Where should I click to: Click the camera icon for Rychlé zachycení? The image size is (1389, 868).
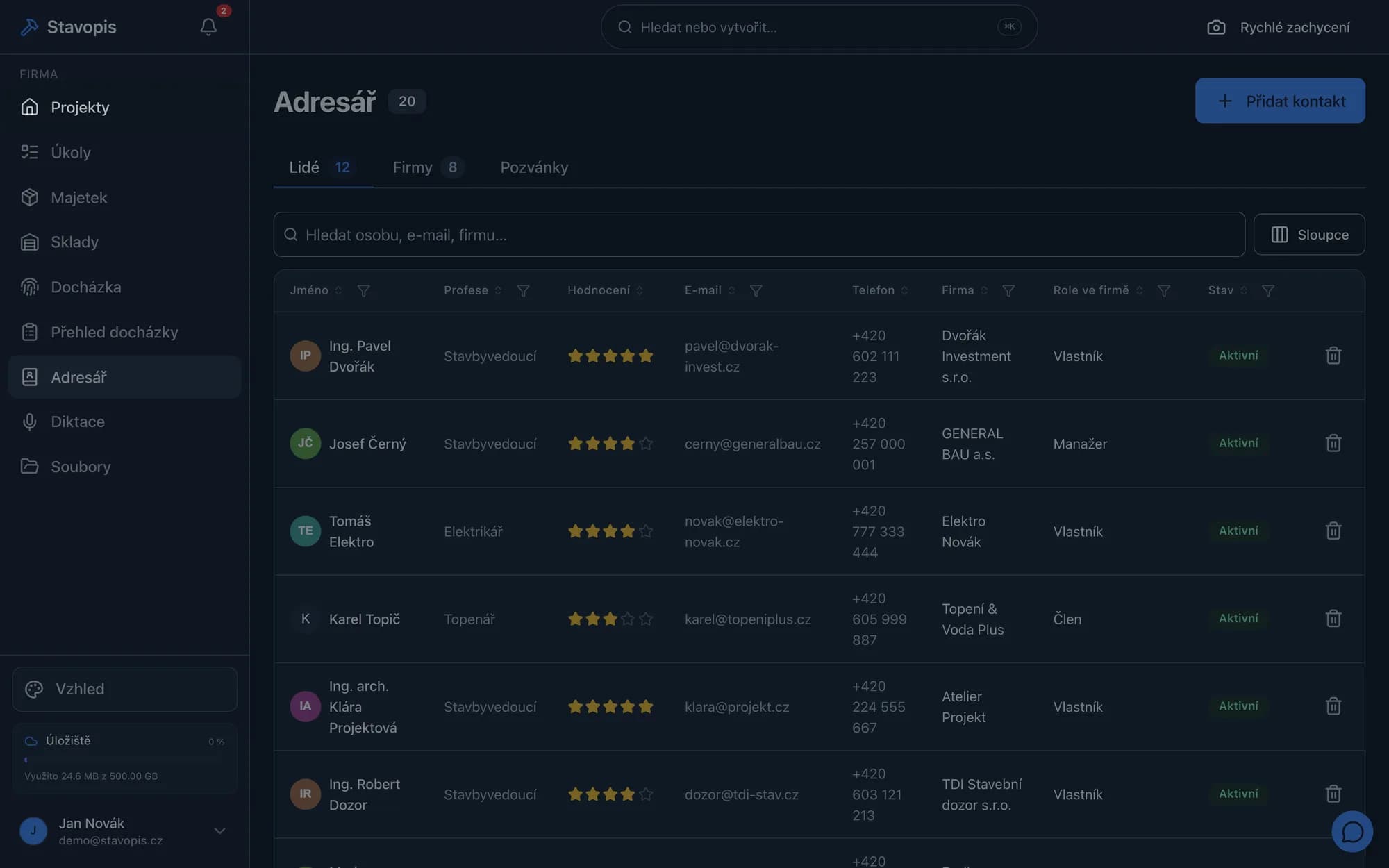pyautogui.click(x=1216, y=27)
